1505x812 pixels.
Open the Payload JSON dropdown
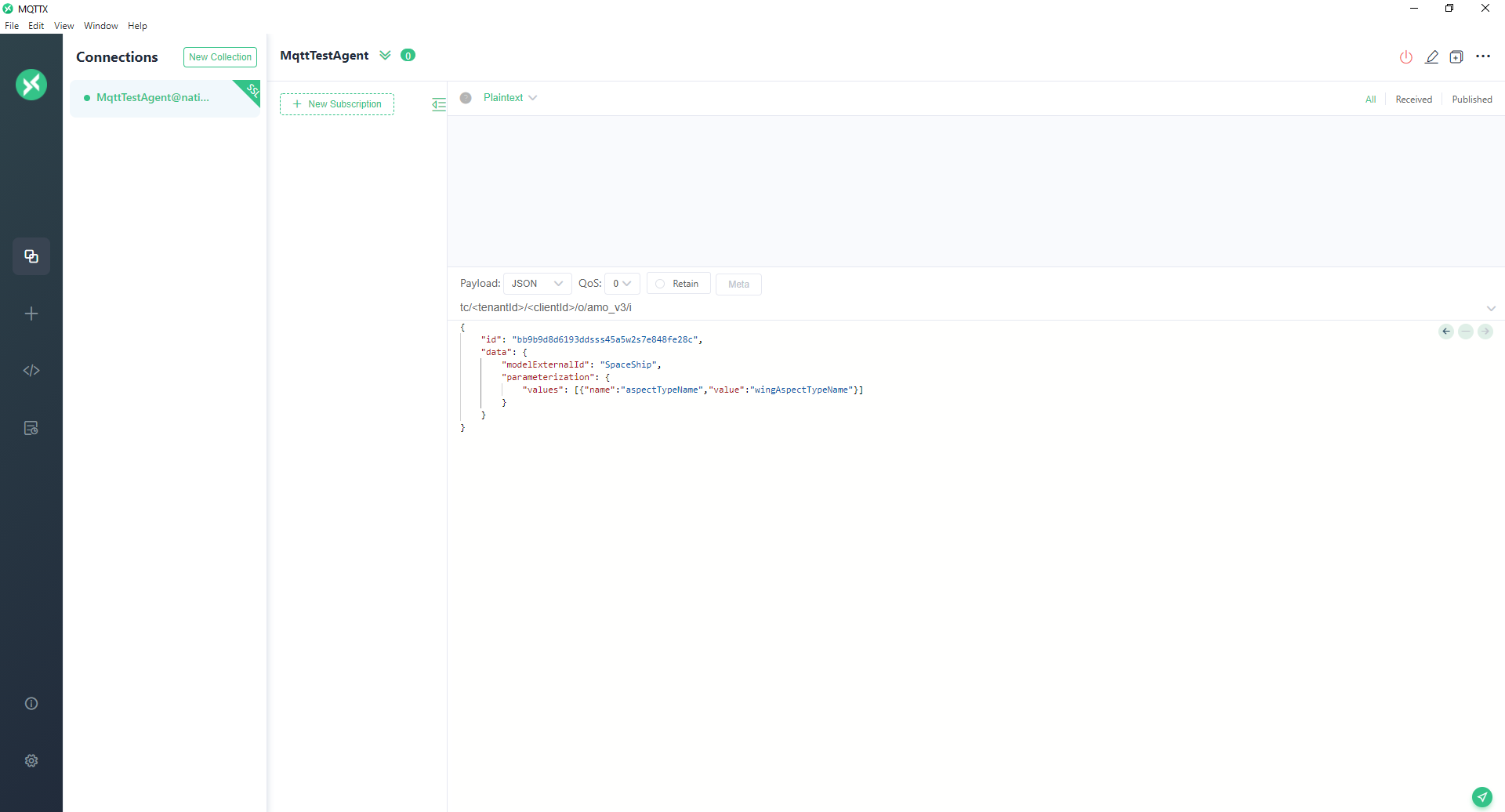pyautogui.click(x=537, y=284)
